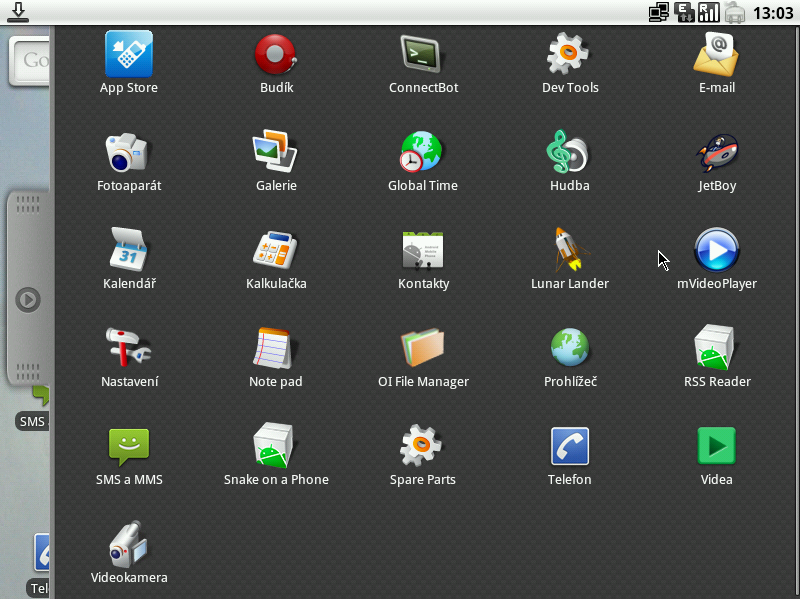The height and width of the screenshot is (599, 800).
Task: Open the E-mail app
Action: 716,55
